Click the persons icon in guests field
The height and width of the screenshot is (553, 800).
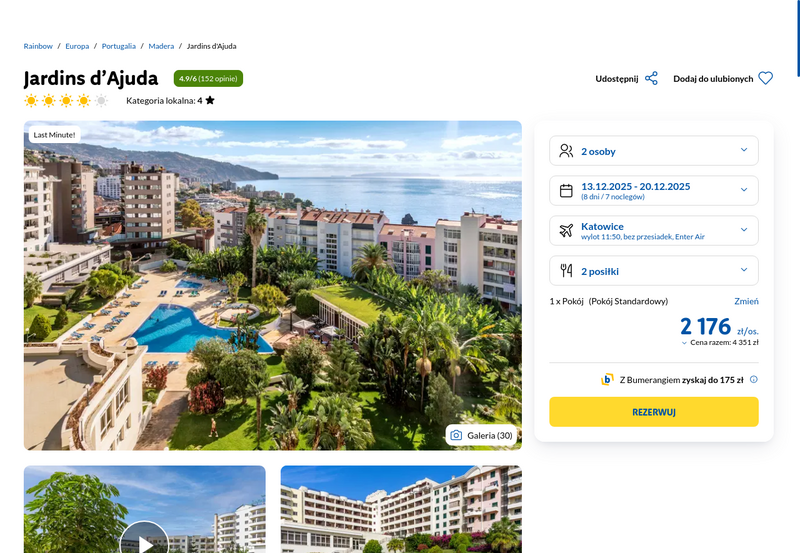click(566, 151)
